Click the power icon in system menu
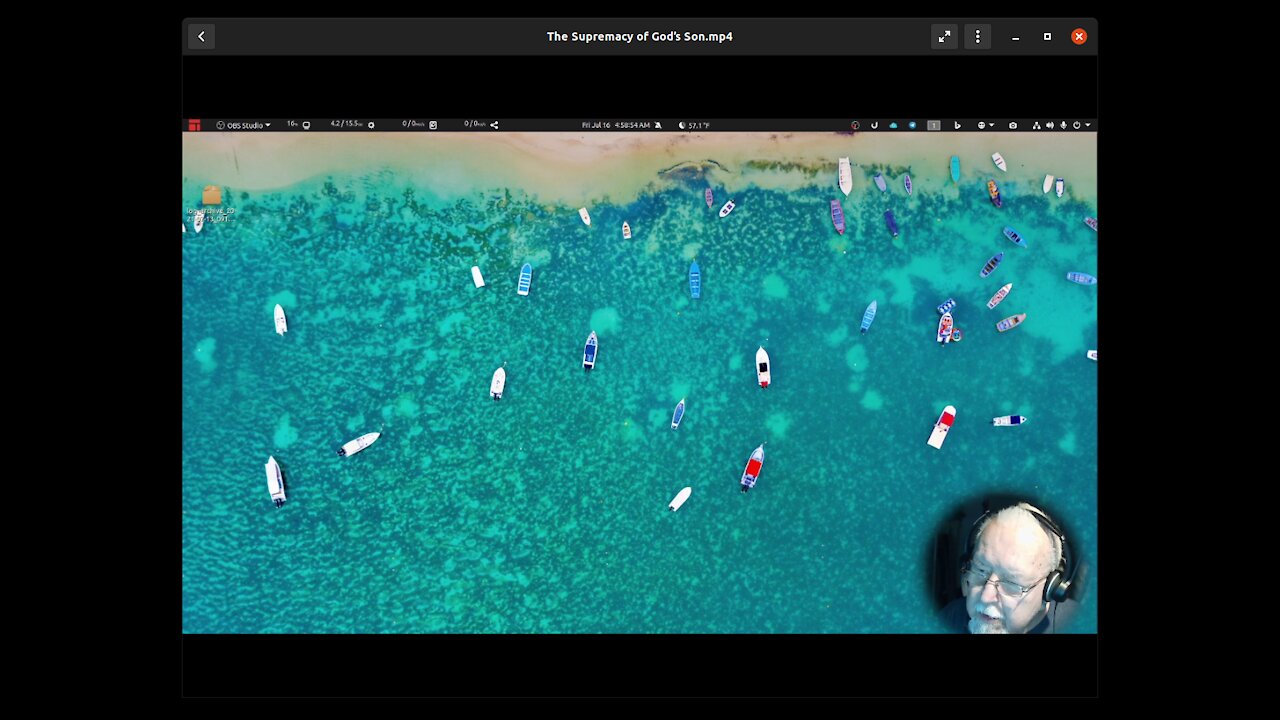The width and height of the screenshot is (1280, 720). click(x=1076, y=125)
